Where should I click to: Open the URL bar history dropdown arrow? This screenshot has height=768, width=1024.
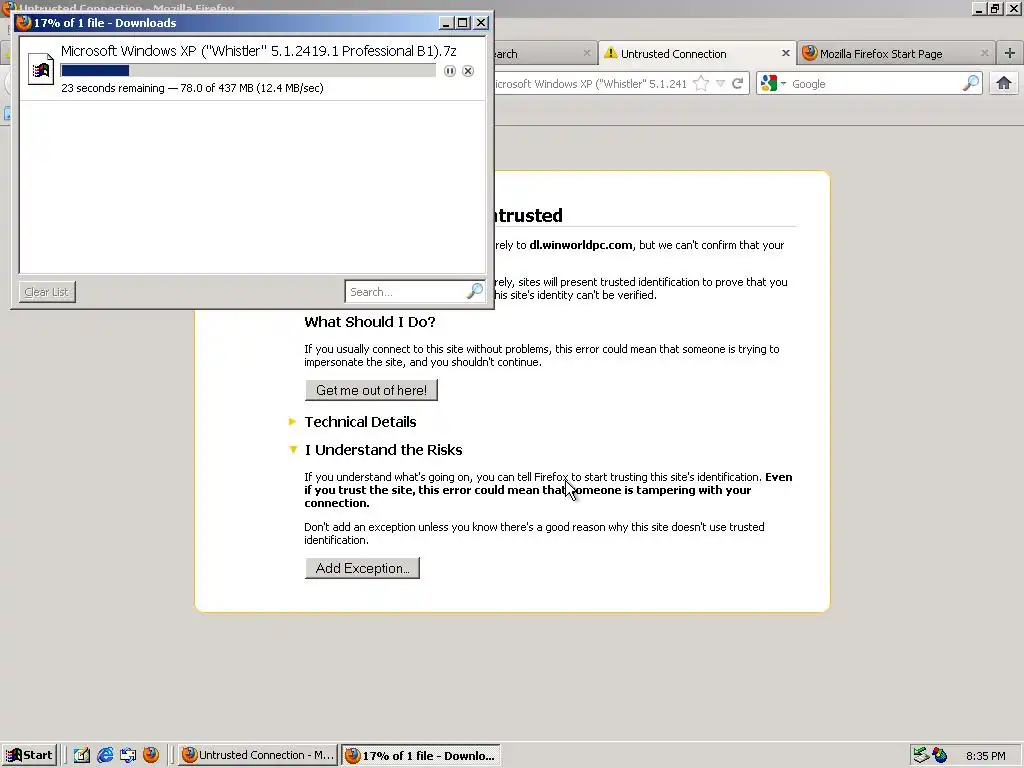(x=720, y=84)
